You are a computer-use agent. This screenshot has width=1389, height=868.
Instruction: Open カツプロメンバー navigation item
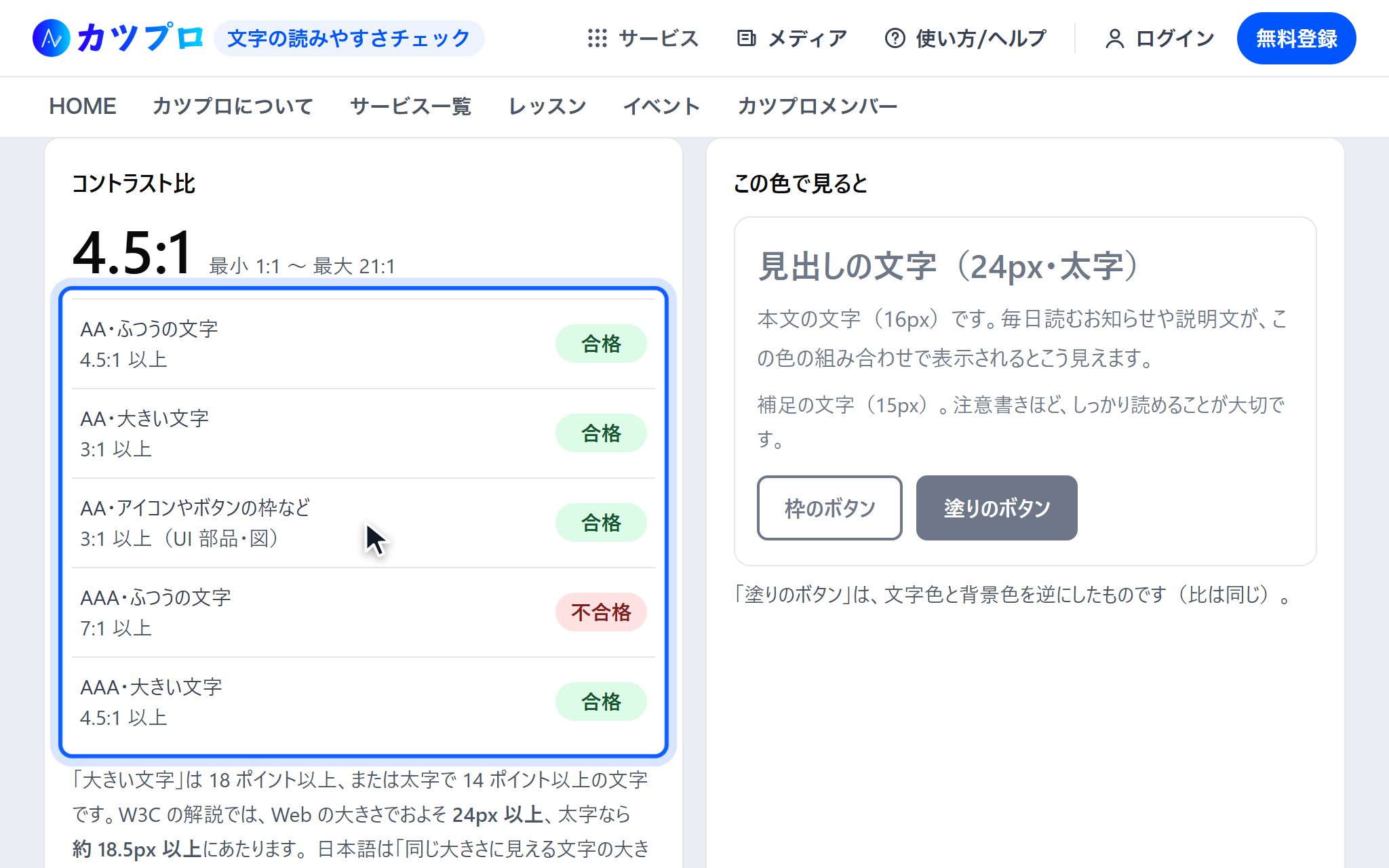pyautogui.click(x=817, y=106)
